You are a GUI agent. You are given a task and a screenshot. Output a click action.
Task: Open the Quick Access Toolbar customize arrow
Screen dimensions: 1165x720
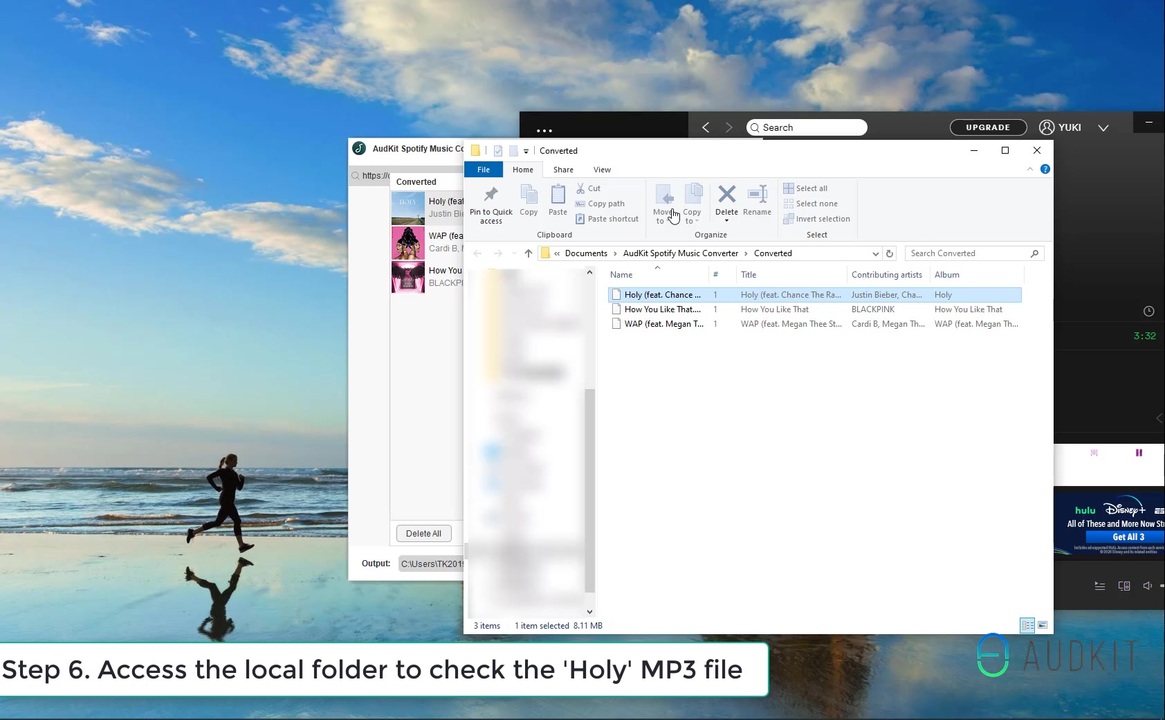click(526, 151)
